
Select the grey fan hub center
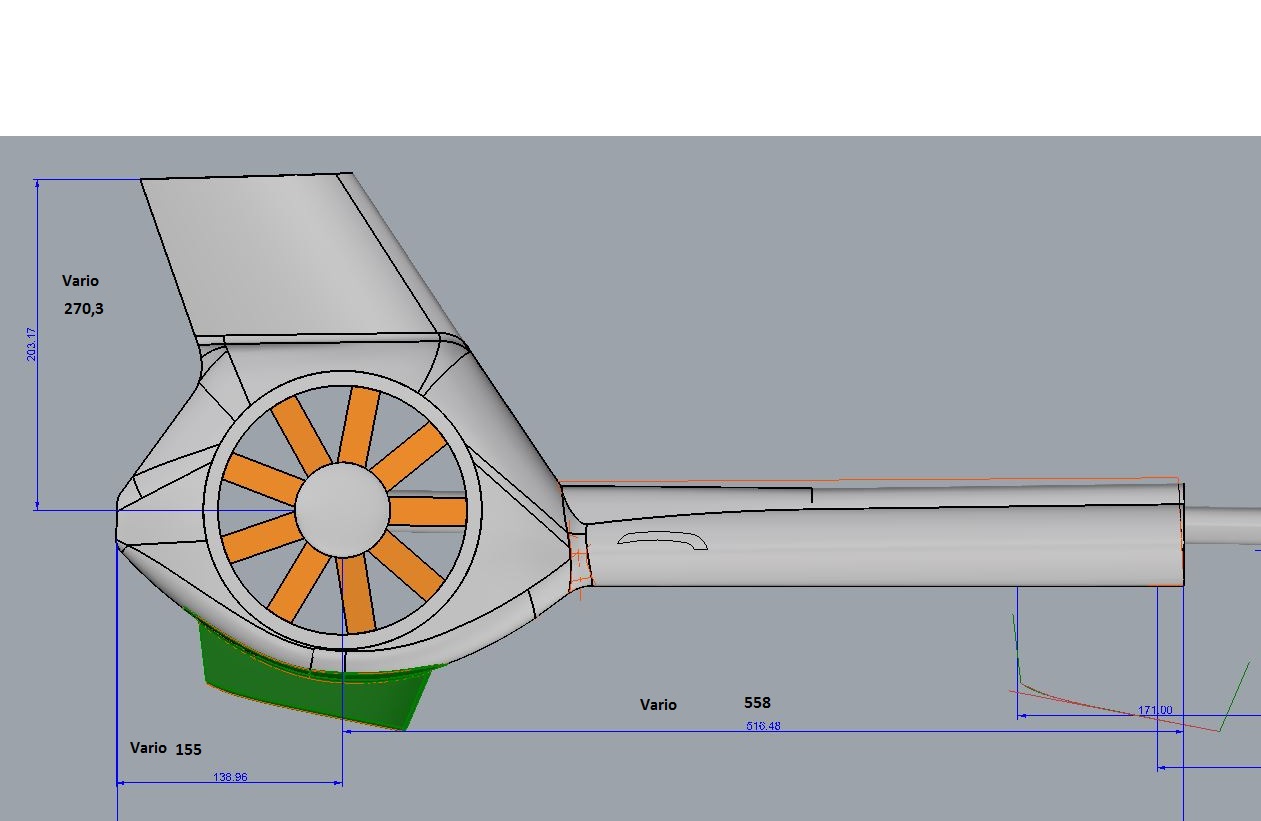point(342,510)
